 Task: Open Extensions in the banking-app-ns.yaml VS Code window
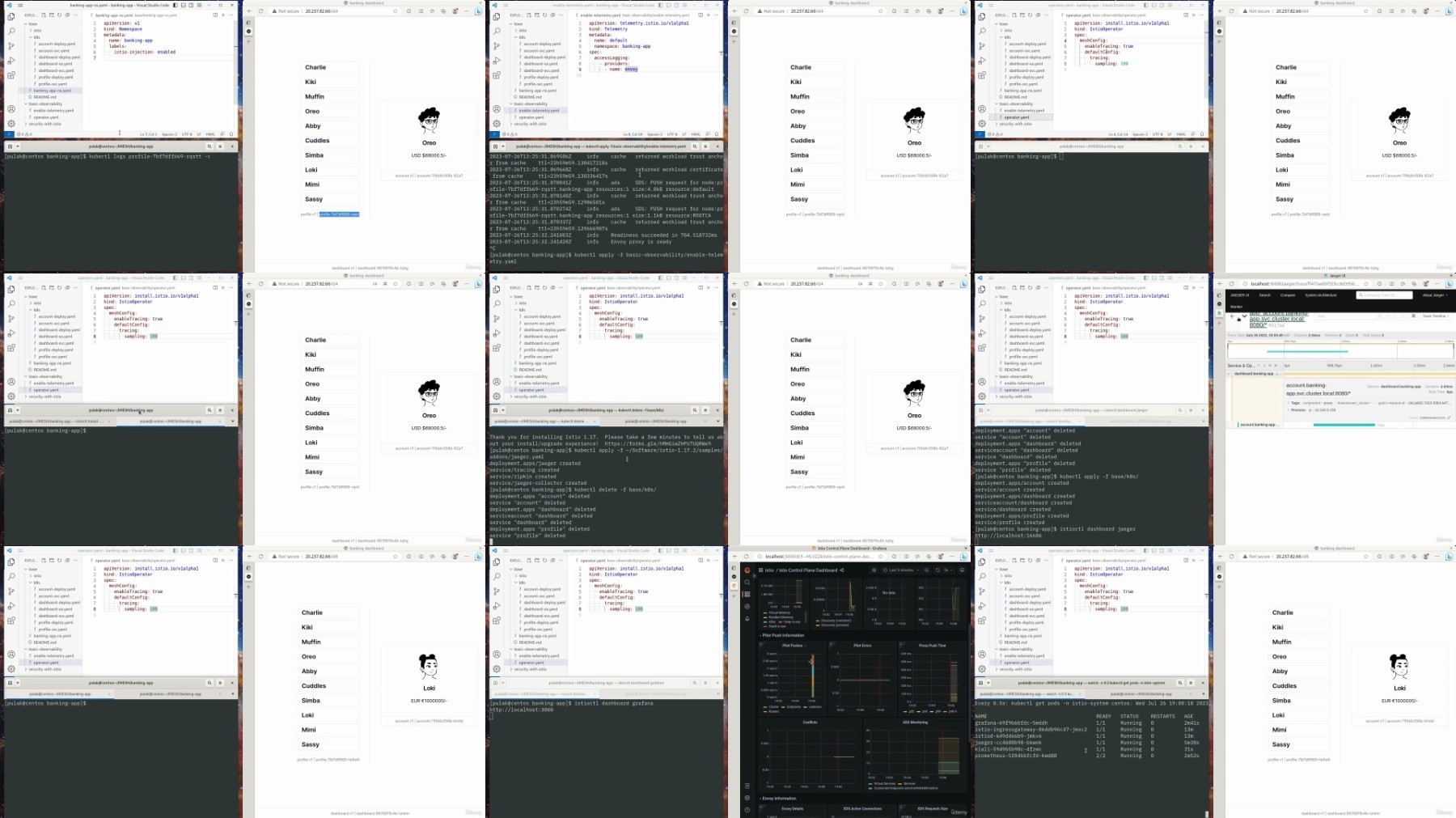coord(11,75)
